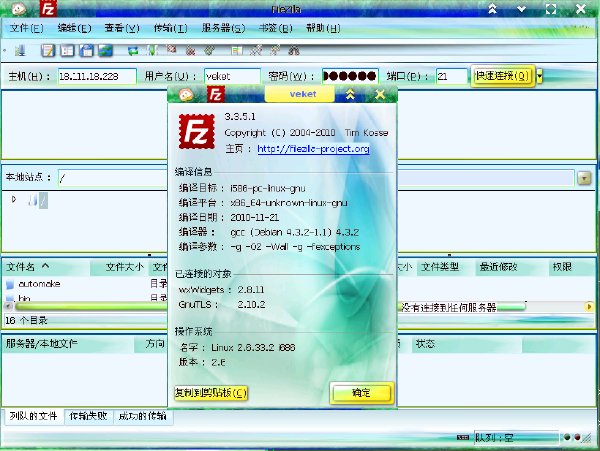Click the binoculars file search icon
Image resolution: width=600 pixels, height=451 pixels.
(x=293, y=50)
